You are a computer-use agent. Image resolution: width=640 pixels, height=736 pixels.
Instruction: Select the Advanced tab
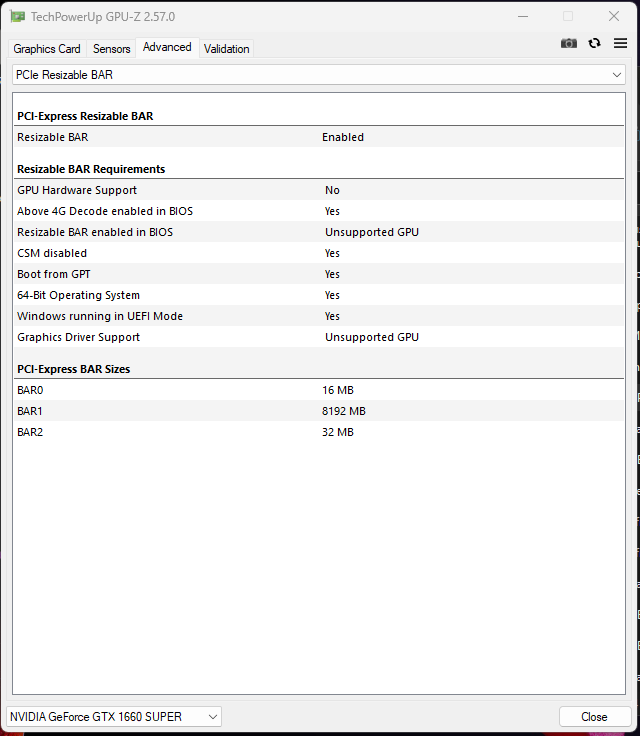(167, 47)
